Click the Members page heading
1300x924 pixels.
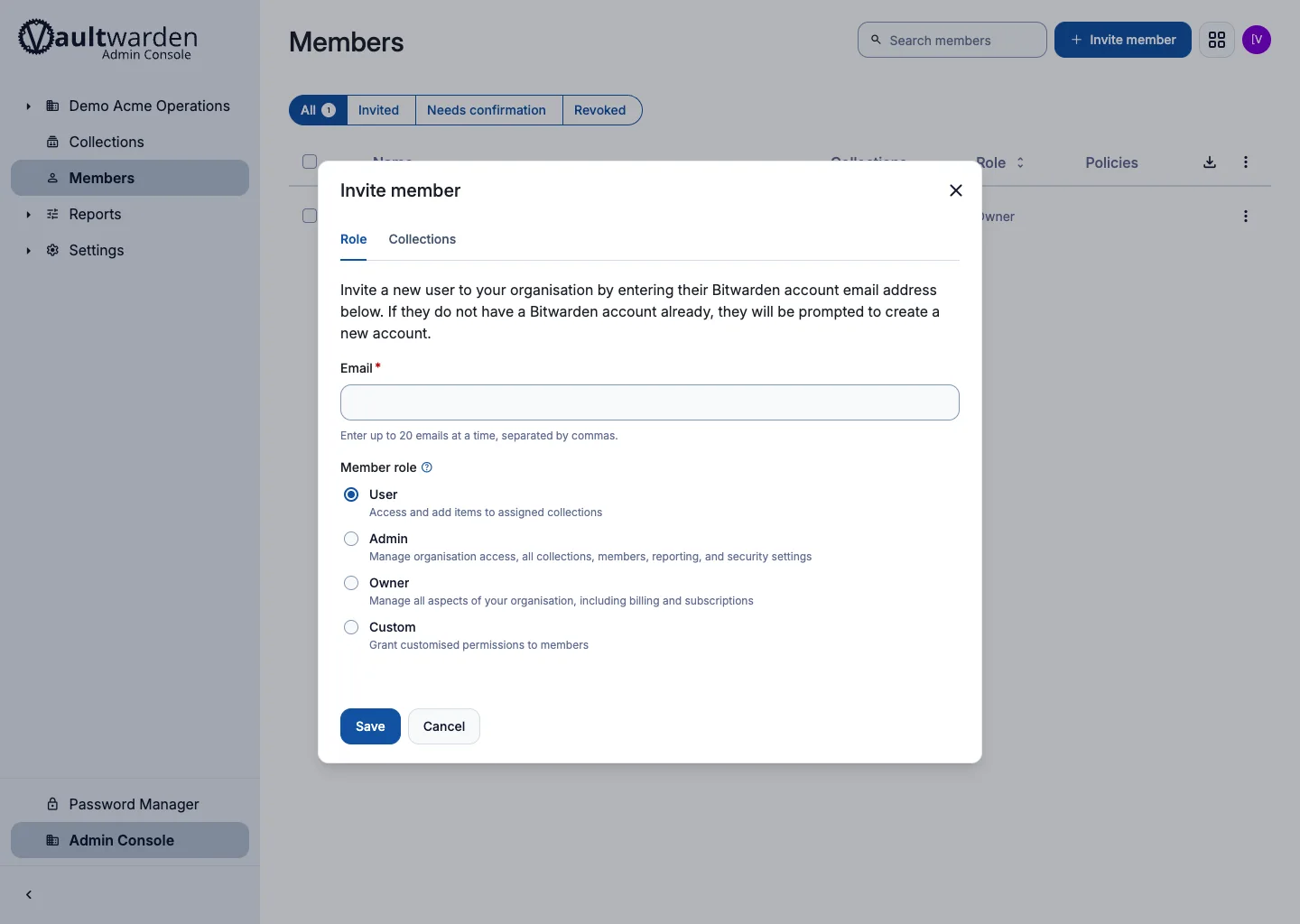click(x=347, y=42)
